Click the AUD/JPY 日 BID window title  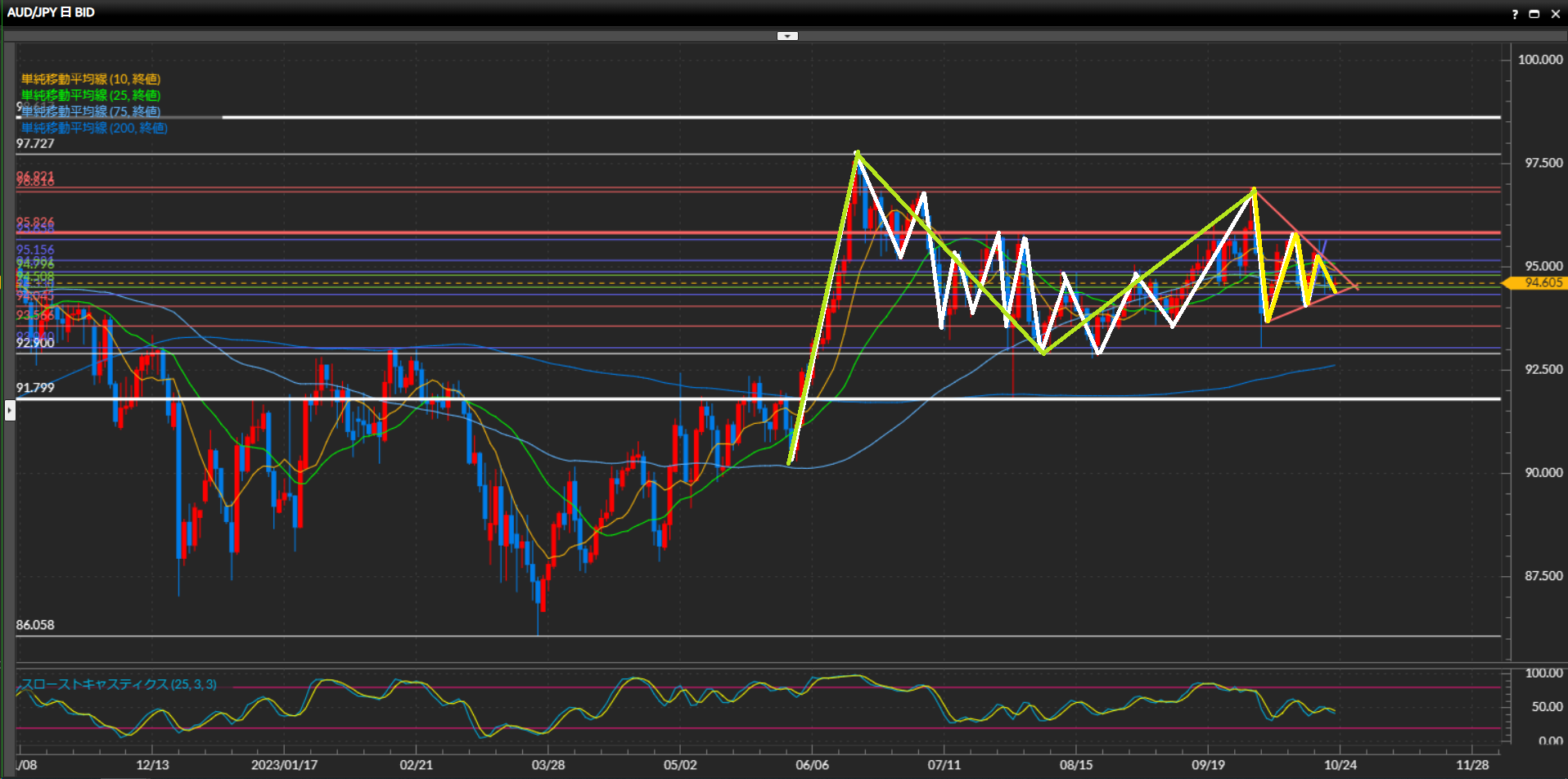click(51, 12)
